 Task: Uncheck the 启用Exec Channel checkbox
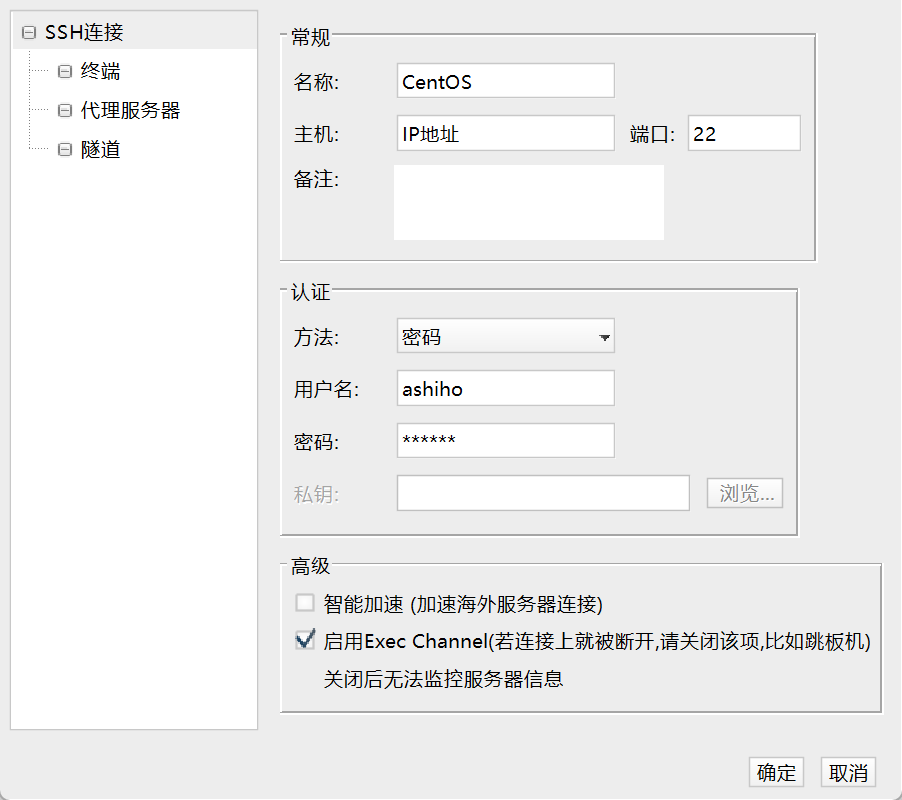coord(305,640)
